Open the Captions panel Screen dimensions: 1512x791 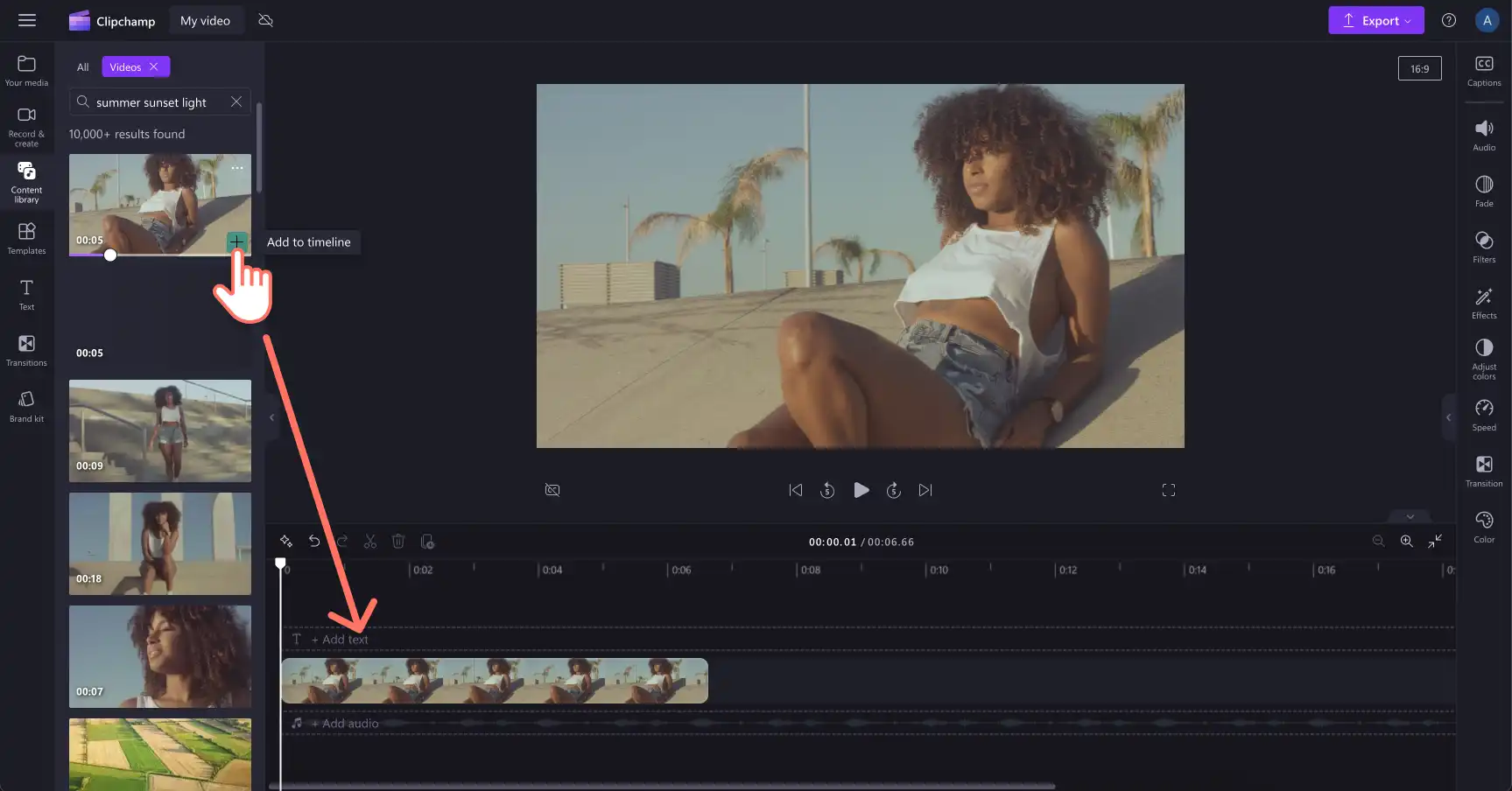(x=1483, y=71)
